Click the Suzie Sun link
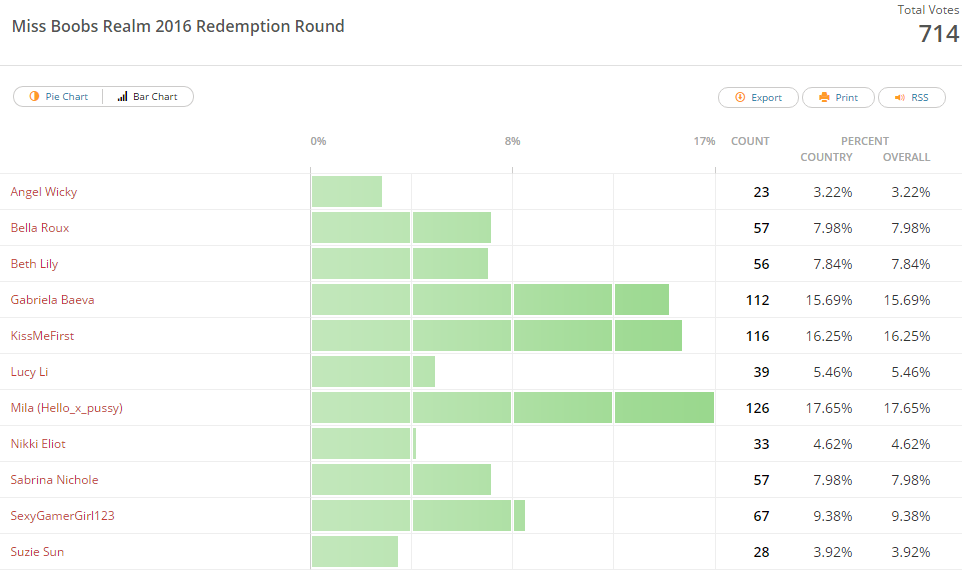This screenshot has width=962, height=581. (x=38, y=552)
